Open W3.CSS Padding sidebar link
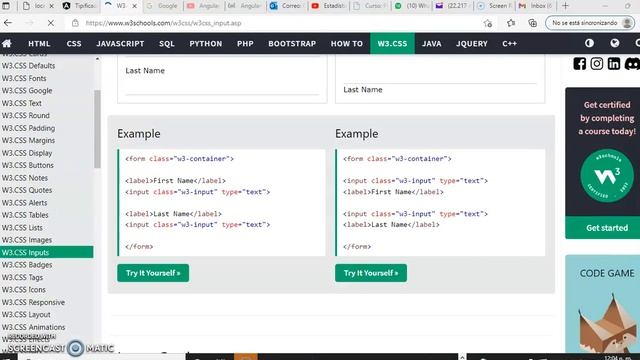Viewport: 640px width, 360px height. coord(28,128)
